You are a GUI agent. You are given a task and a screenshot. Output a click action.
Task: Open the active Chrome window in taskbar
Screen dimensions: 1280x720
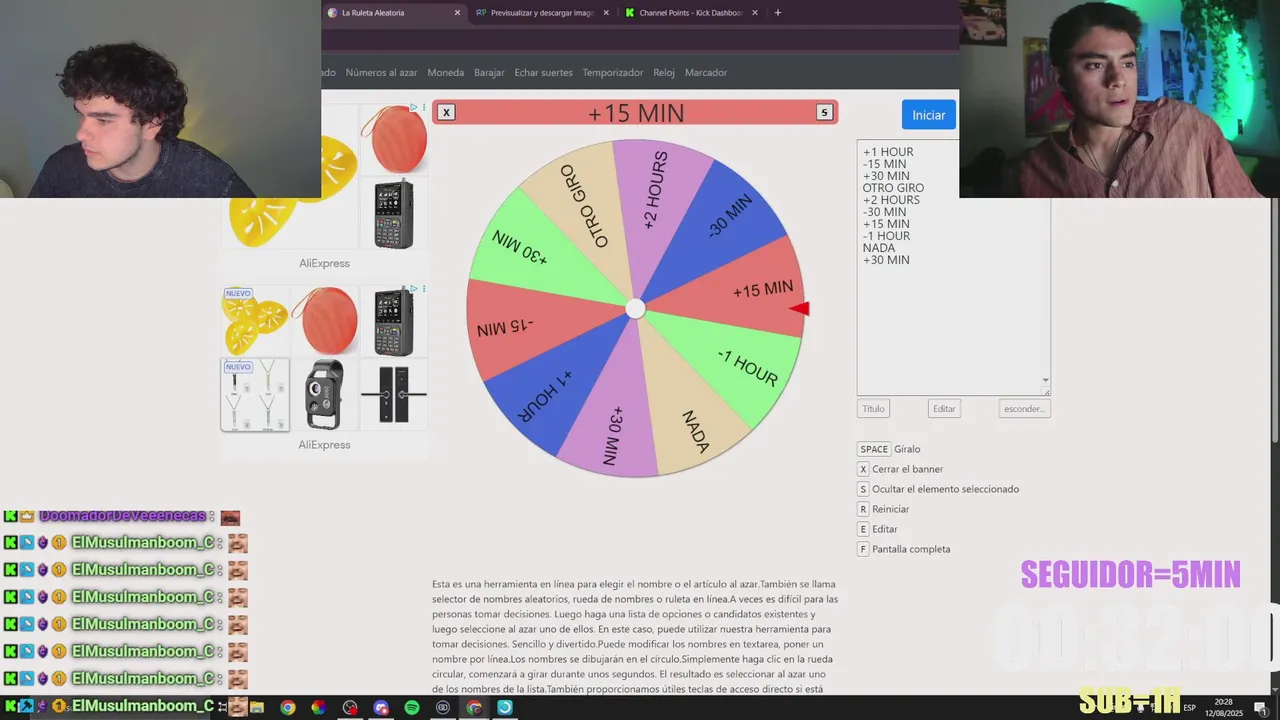(x=474, y=708)
